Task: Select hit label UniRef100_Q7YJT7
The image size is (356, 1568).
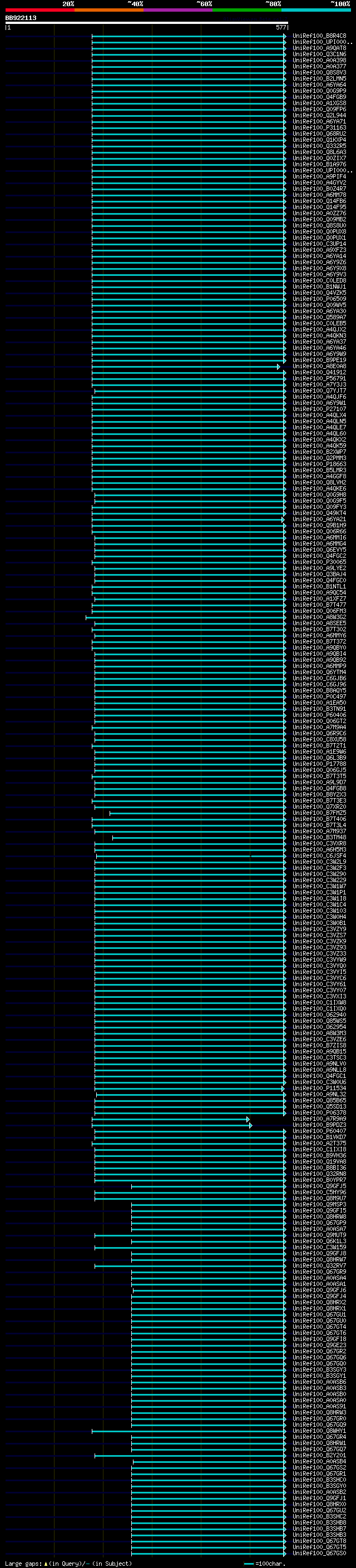Action: pyautogui.click(x=319, y=391)
